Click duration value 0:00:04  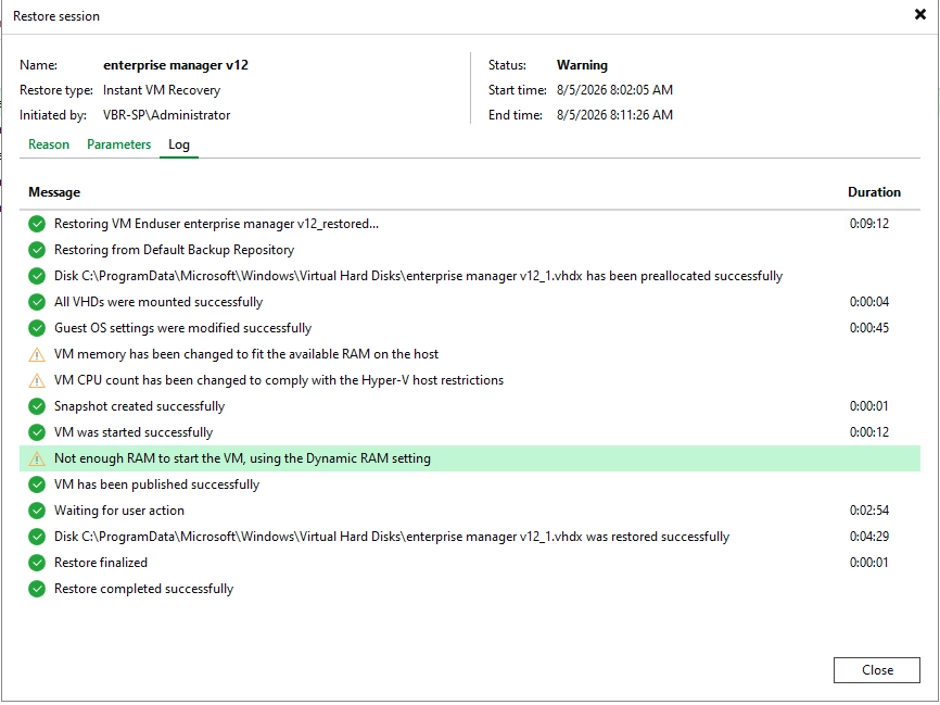(869, 302)
